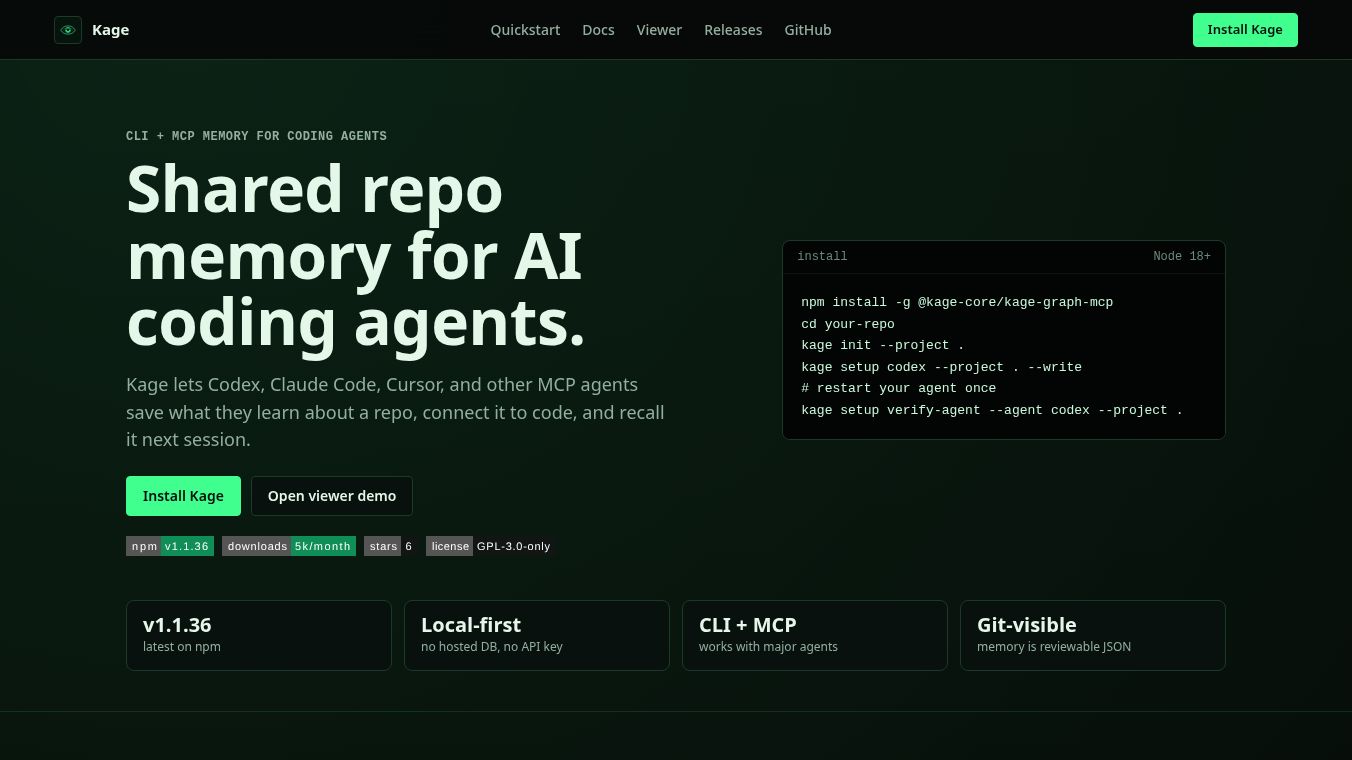Click the 'install' code panel title
The height and width of the screenshot is (760, 1352).
click(x=822, y=257)
